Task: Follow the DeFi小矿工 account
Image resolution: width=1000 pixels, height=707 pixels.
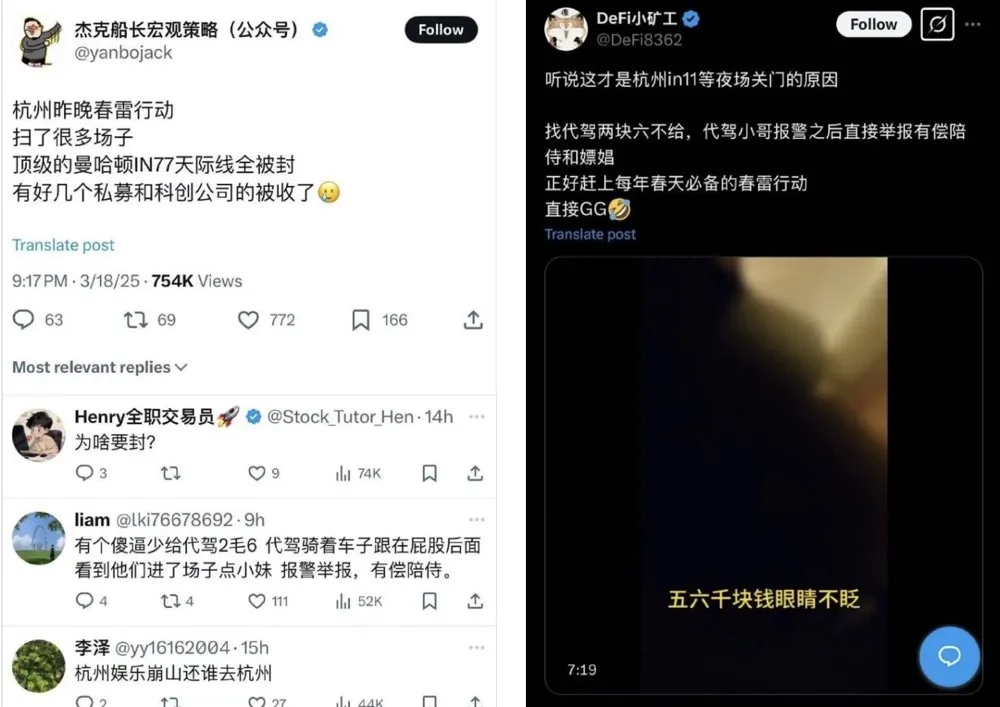Action: pyautogui.click(x=873, y=24)
